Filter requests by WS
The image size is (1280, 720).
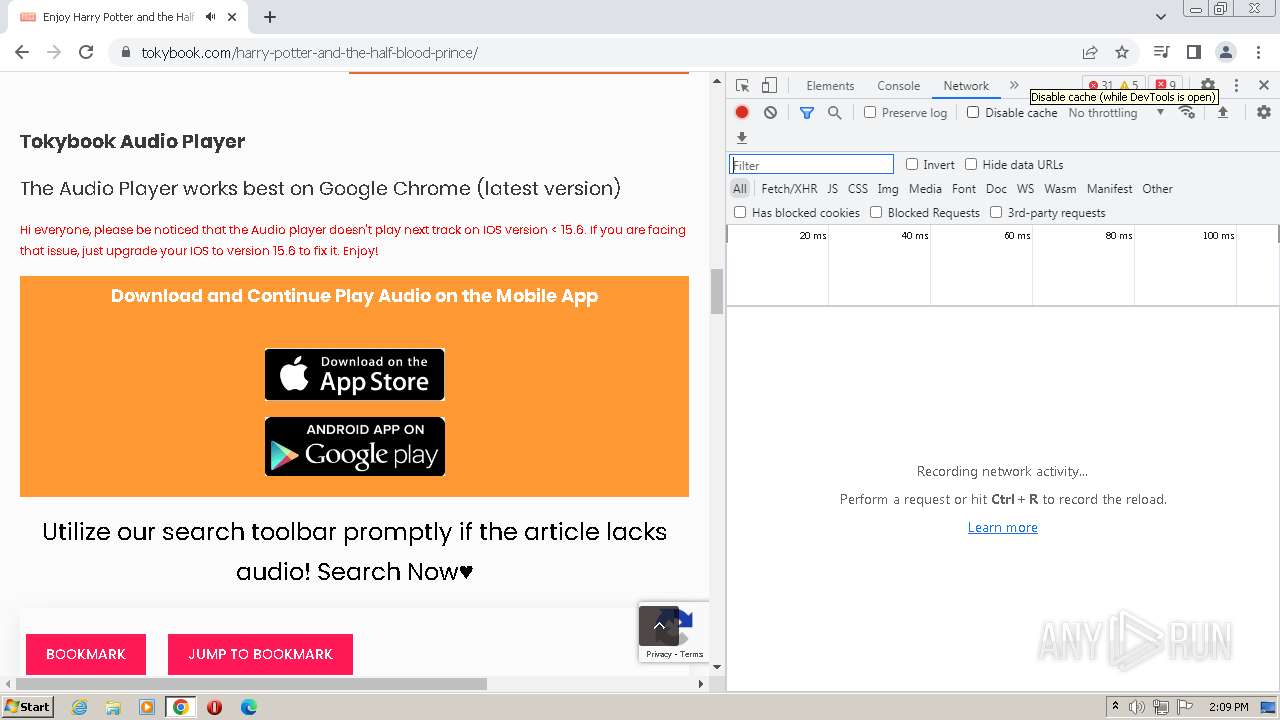coord(1025,189)
